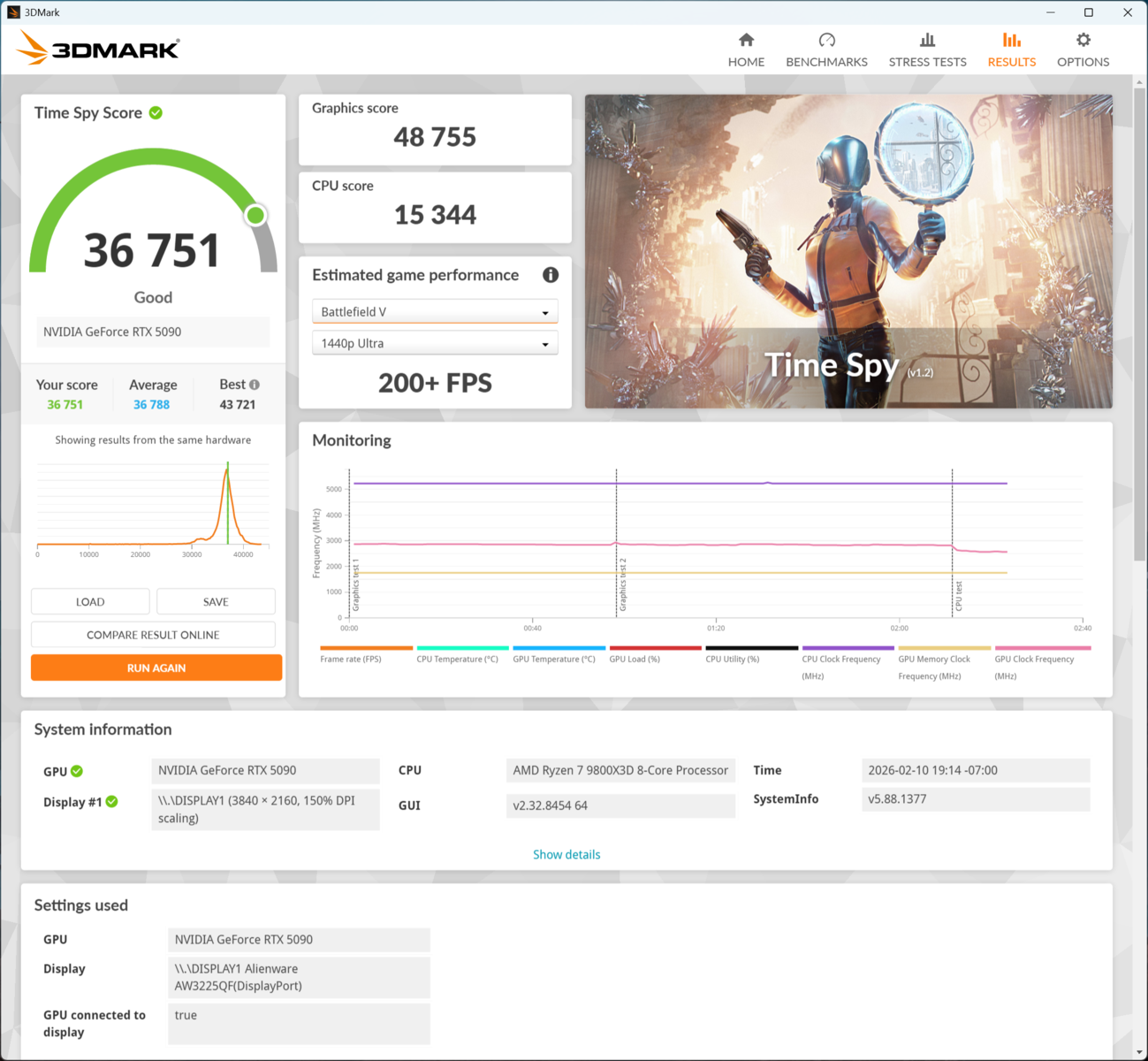Click green validation check next to Time Spy Score
The image size is (1148, 1061).
pos(156,113)
